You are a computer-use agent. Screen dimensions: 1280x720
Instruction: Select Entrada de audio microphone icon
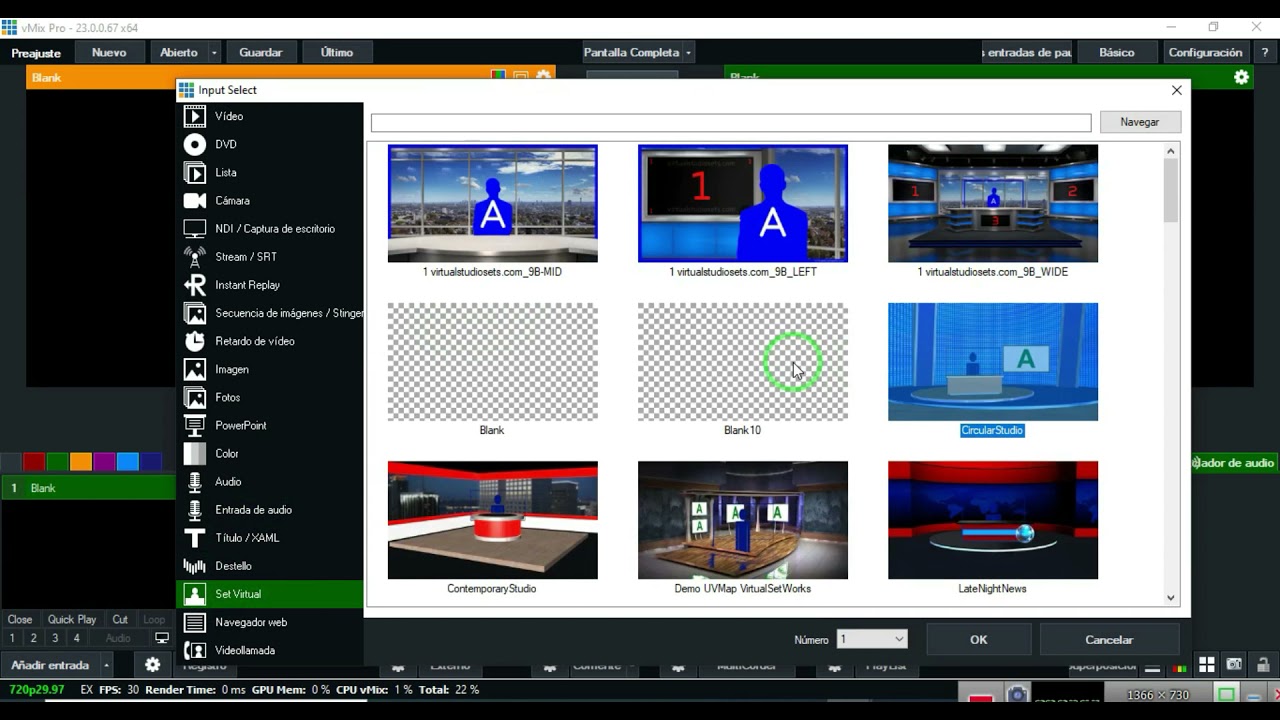[195, 509]
